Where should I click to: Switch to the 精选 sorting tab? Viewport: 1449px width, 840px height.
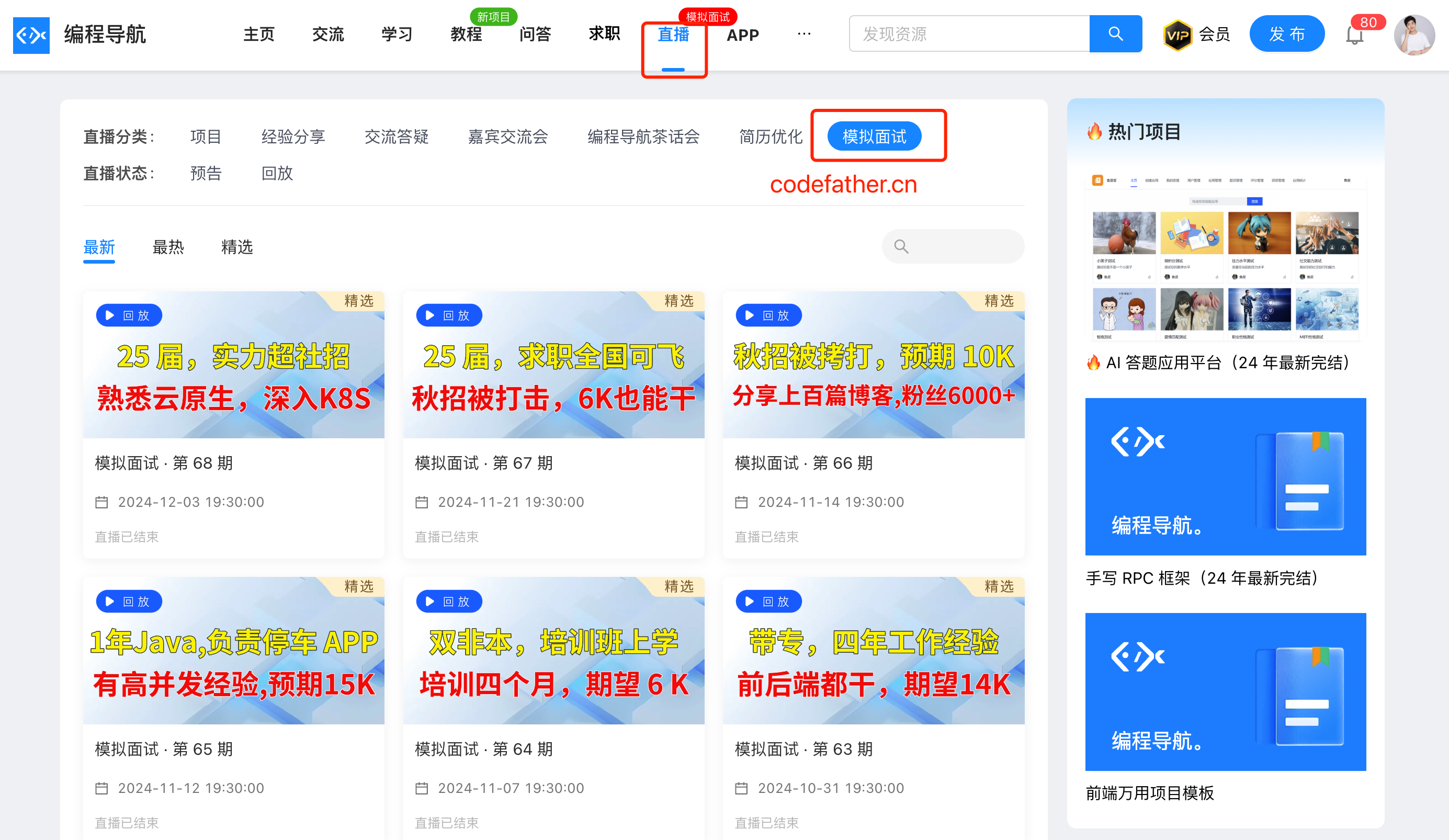(x=237, y=247)
